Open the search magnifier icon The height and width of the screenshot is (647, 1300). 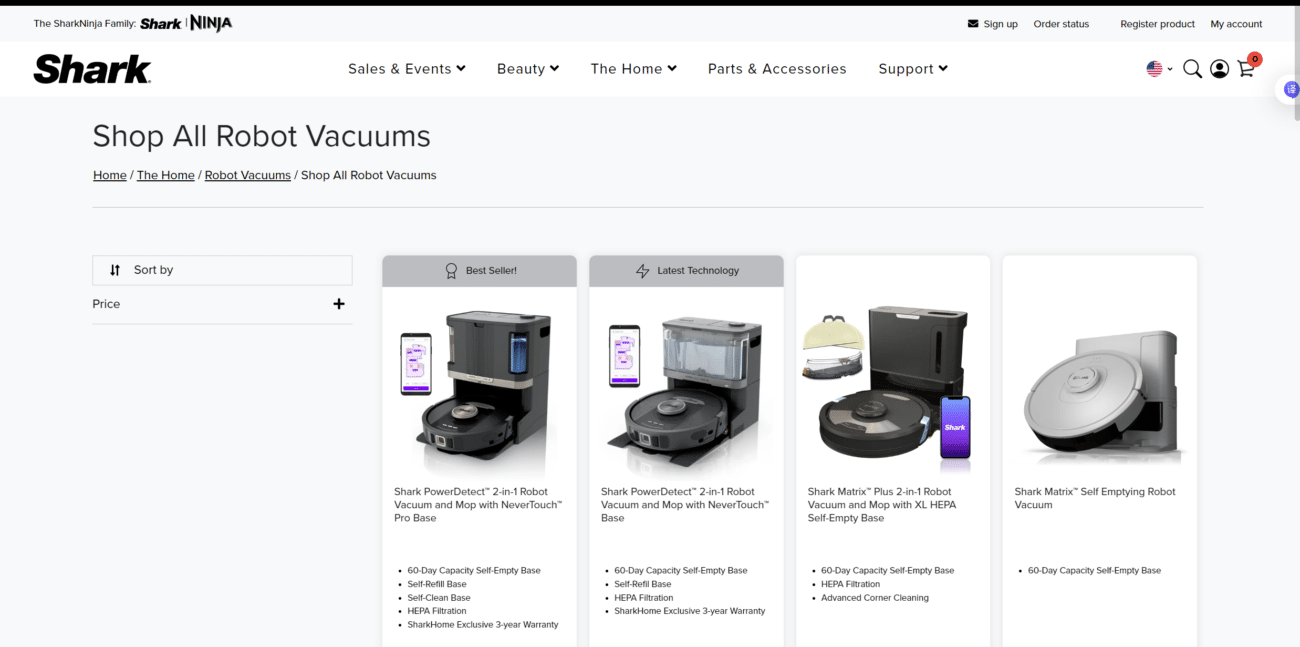tap(1192, 69)
